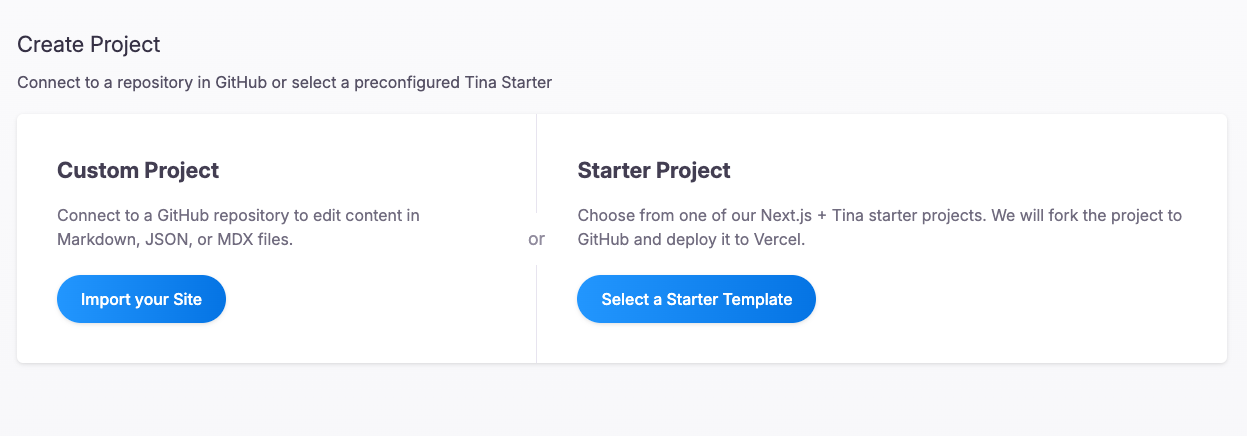Click the word "GitHub" in the page subtitle
The height and width of the screenshot is (436, 1247).
[x=240, y=82]
